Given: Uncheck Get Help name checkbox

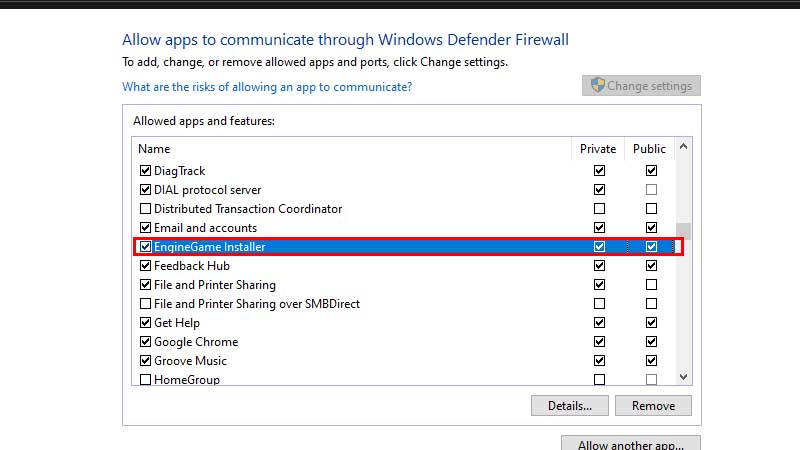Looking at the screenshot, I should click(145, 322).
